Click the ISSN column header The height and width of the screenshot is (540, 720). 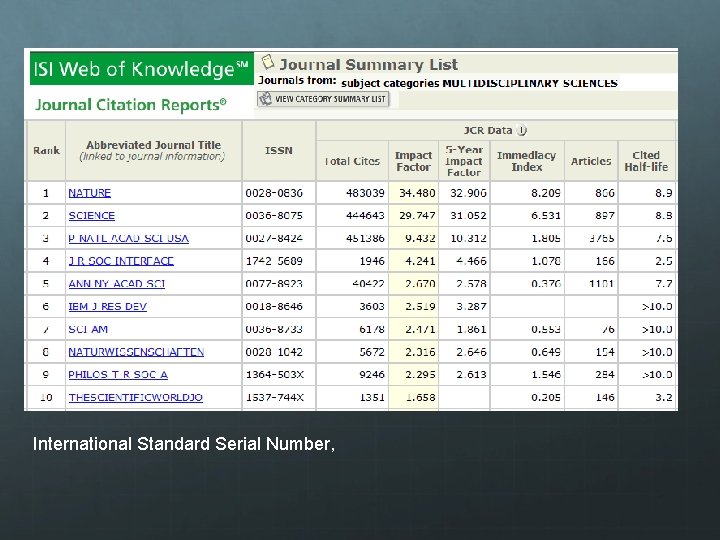(279, 151)
